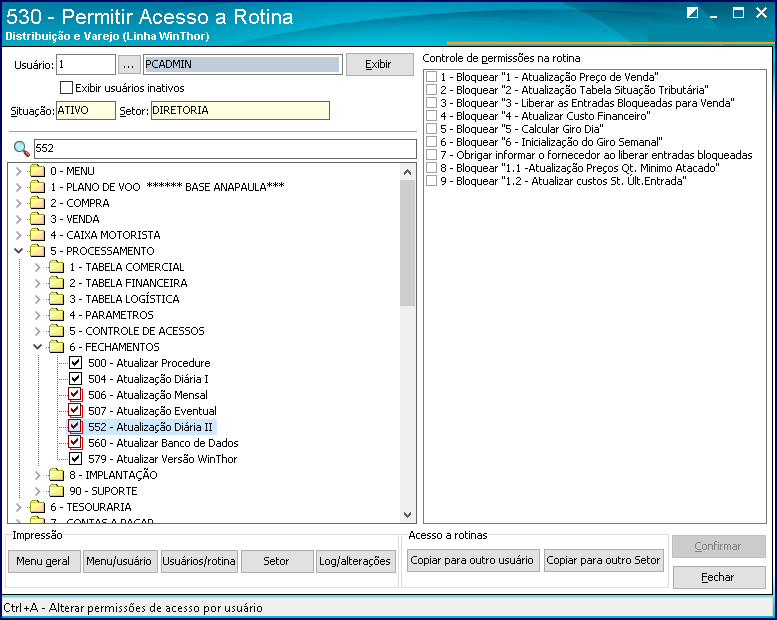The image size is (777, 620).
Task: Click folder icon of 8 - IMPLANTAÇÃO
Action: click(56, 475)
